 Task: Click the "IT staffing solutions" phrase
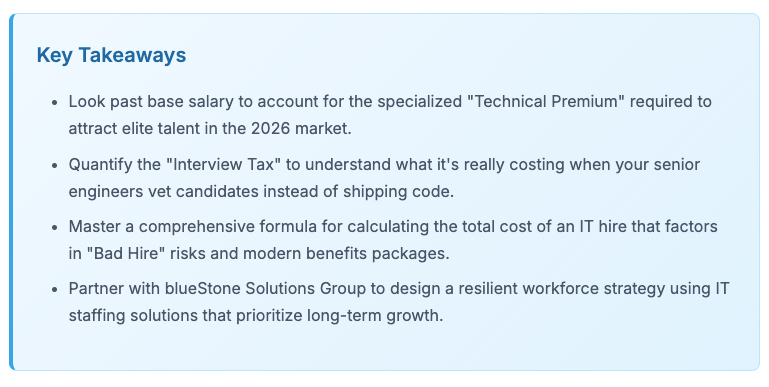(x=399, y=302)
